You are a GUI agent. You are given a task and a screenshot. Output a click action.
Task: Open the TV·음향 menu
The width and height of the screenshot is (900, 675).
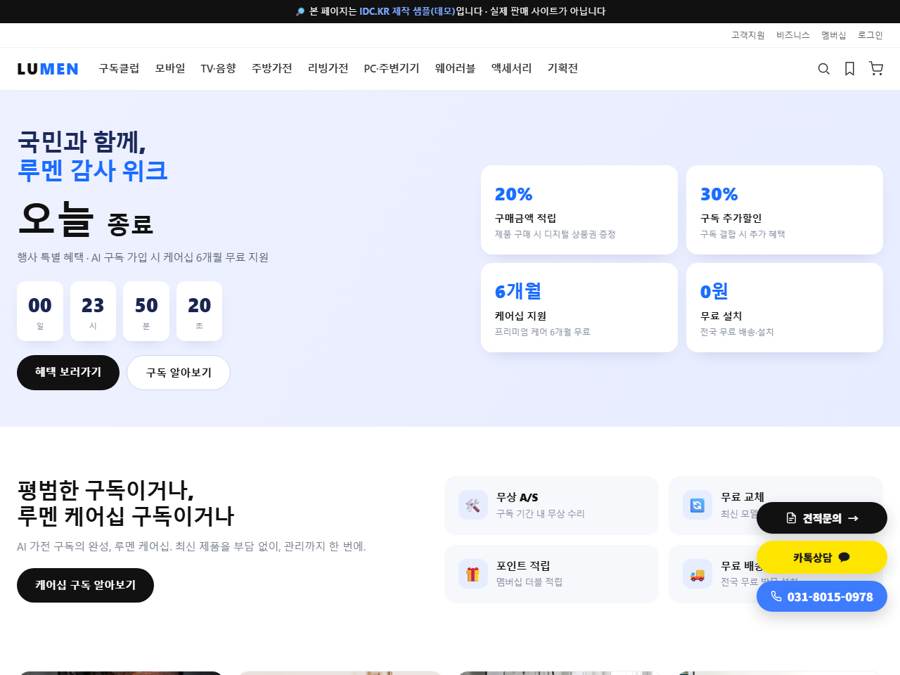pyautogui.click(x=218, y=68)
